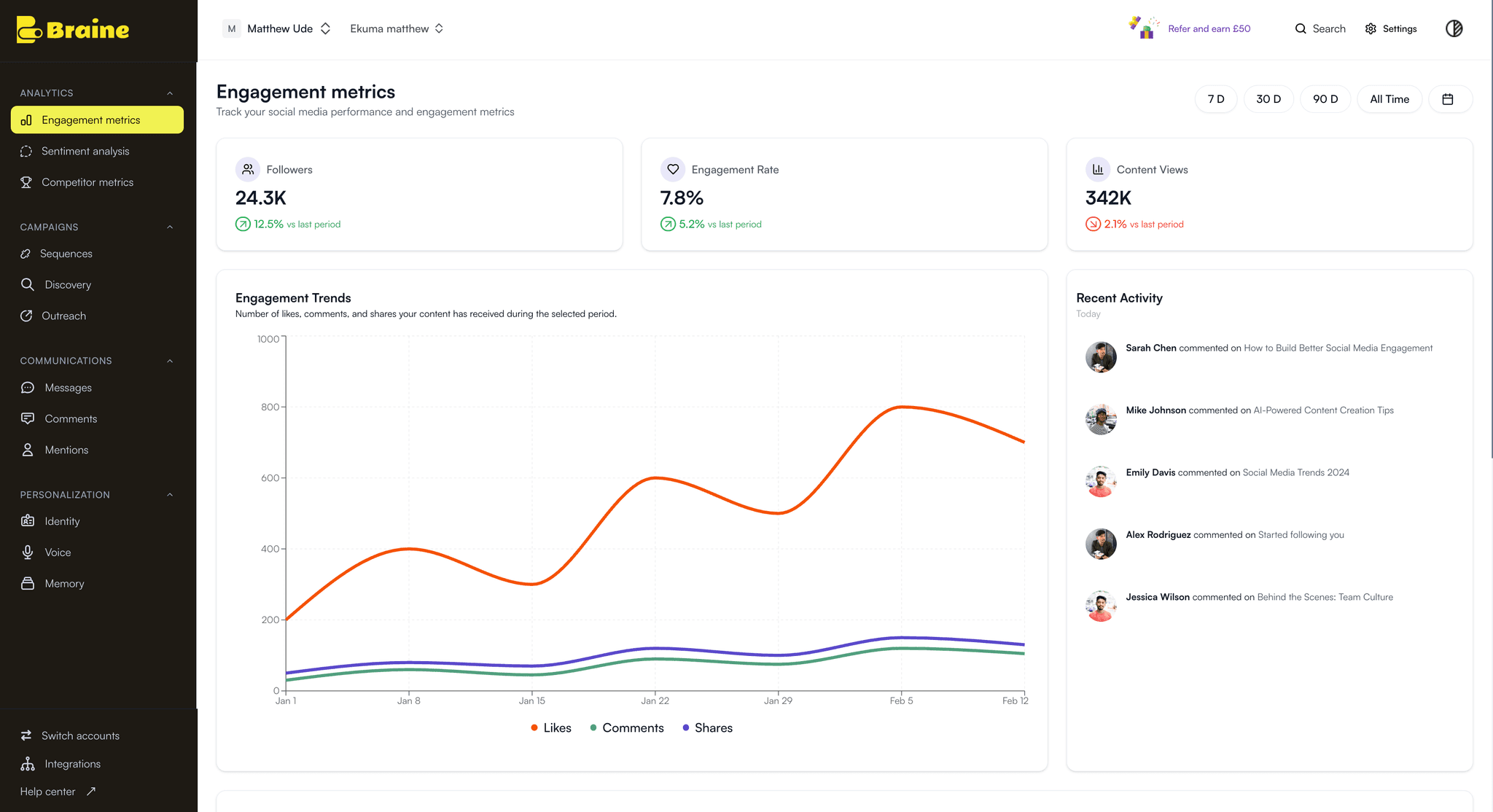This screenshot has width=1493, height=812.
Task: Open Voice via the microphone icon
Action: click(x=28, y=553)
